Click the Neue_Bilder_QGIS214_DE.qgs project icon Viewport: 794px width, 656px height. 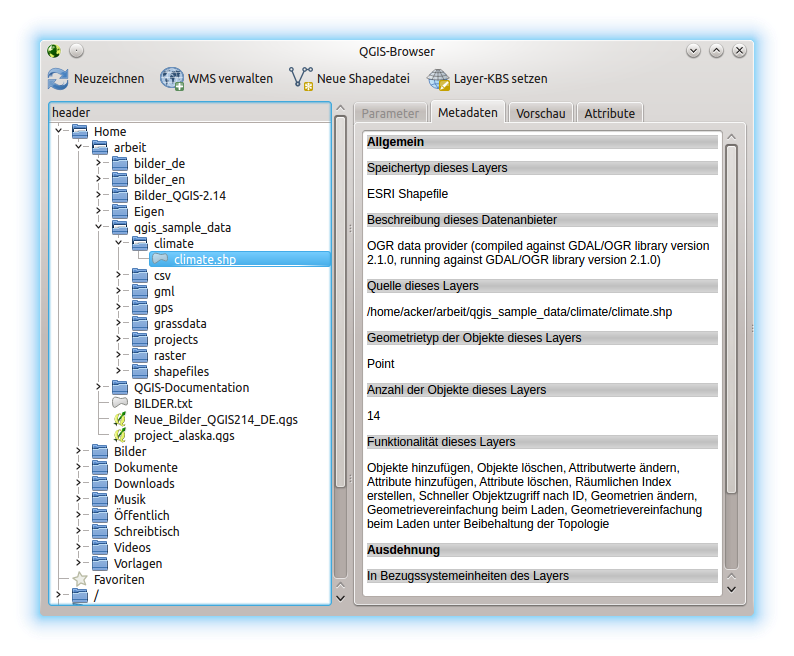tap(120, 420)
